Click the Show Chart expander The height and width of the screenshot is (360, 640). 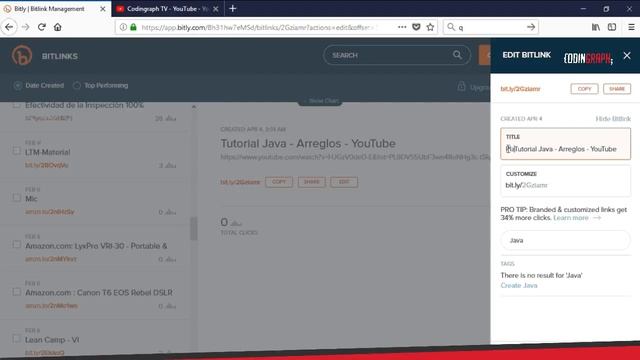(320, 101)
